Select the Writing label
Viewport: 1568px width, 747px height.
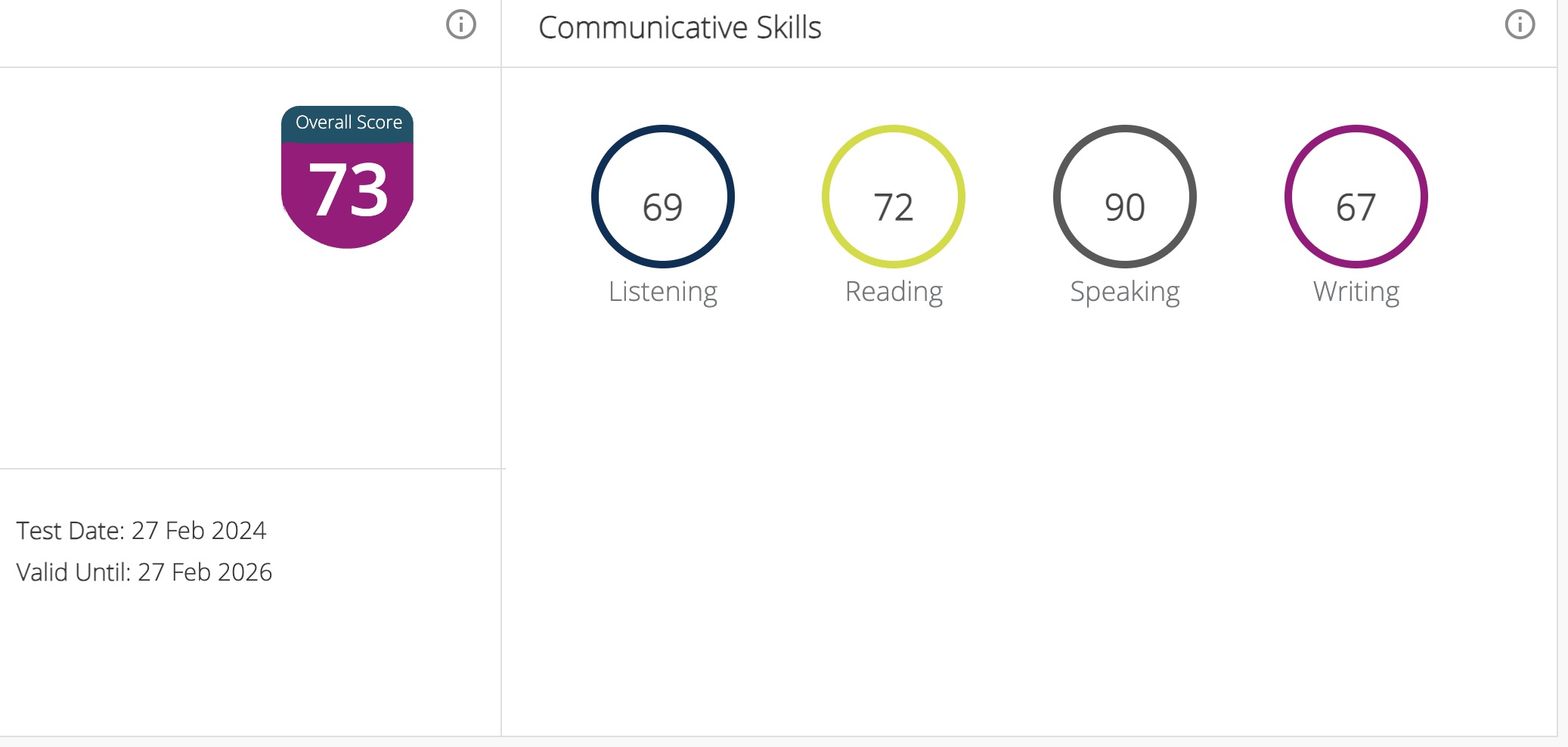tap(1356, 292)
